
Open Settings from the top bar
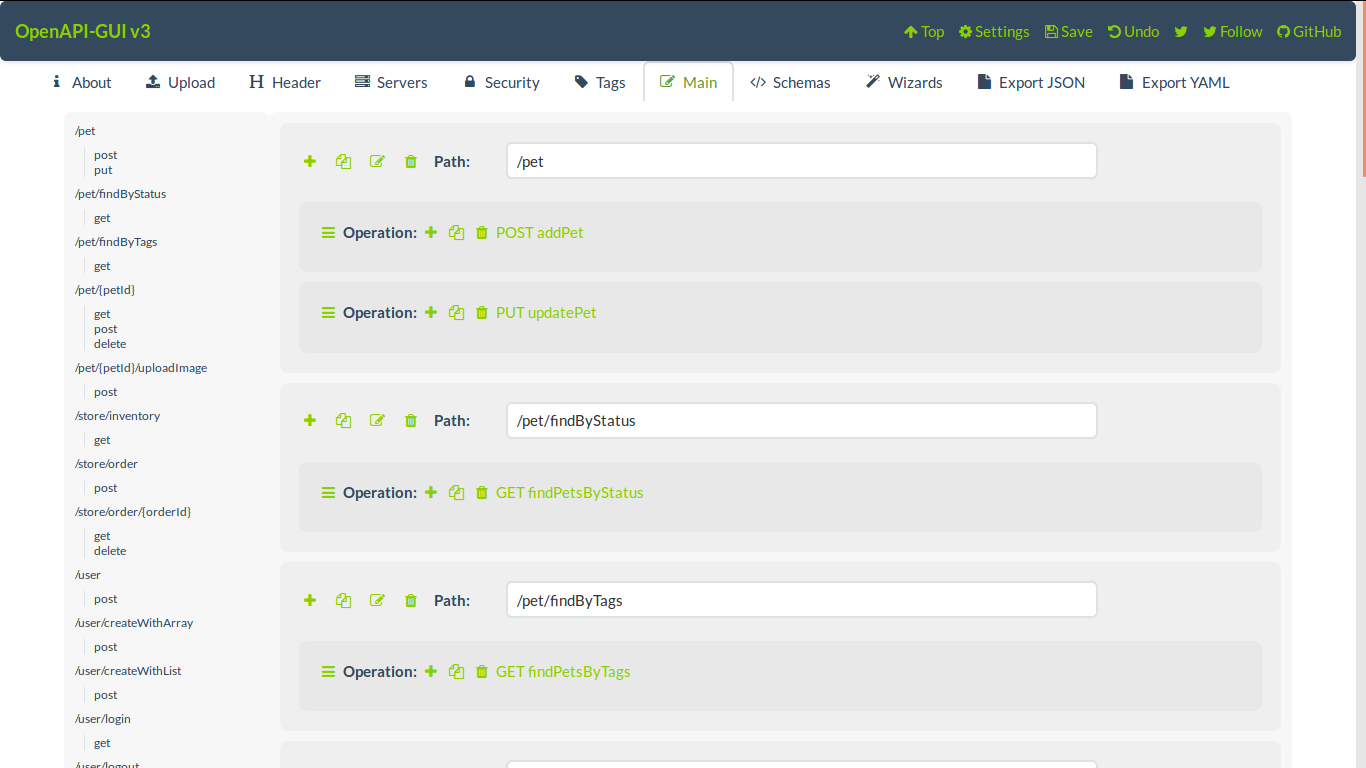pos(993,31)
